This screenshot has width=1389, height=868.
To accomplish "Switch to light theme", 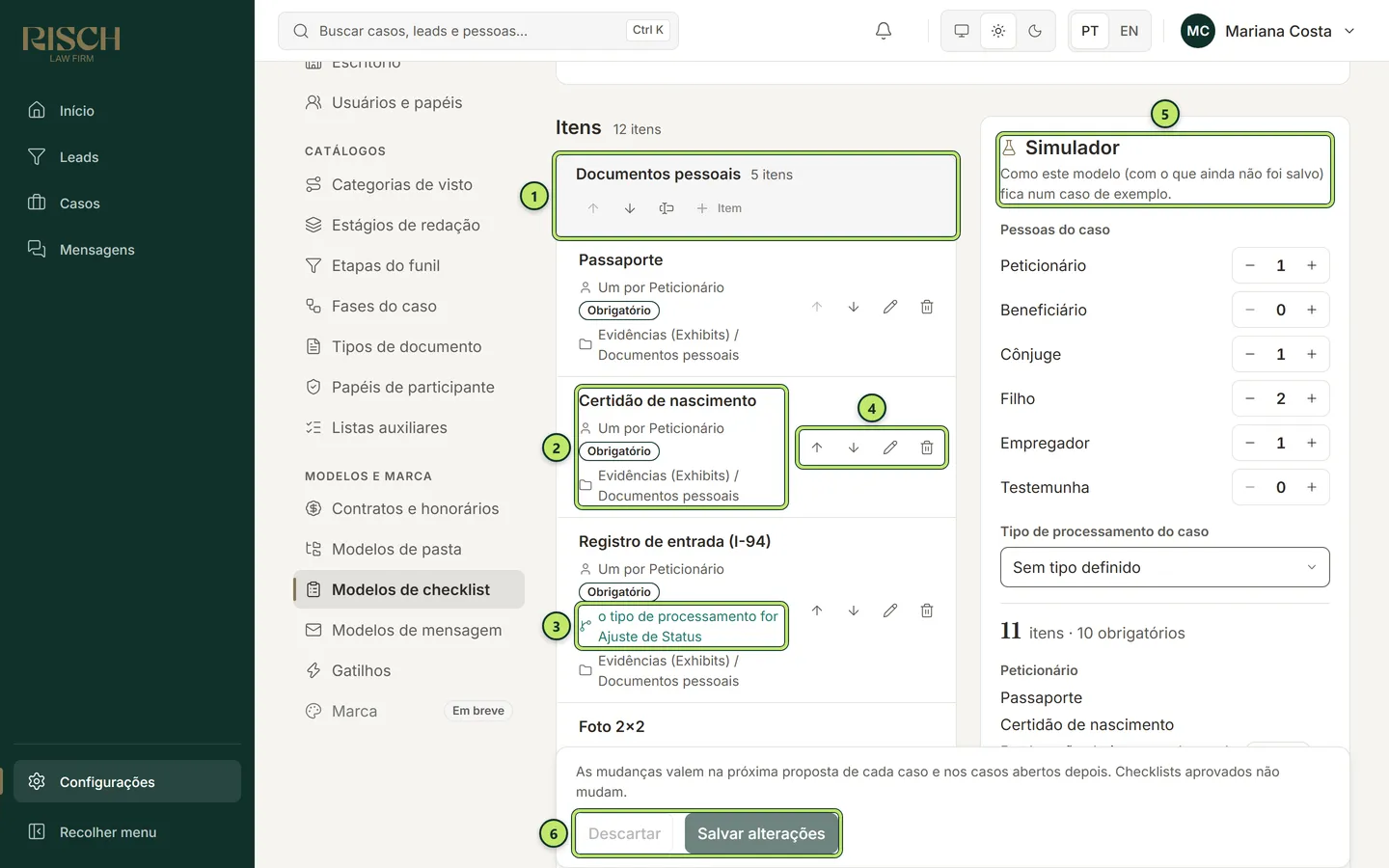I will pos(998,31).
